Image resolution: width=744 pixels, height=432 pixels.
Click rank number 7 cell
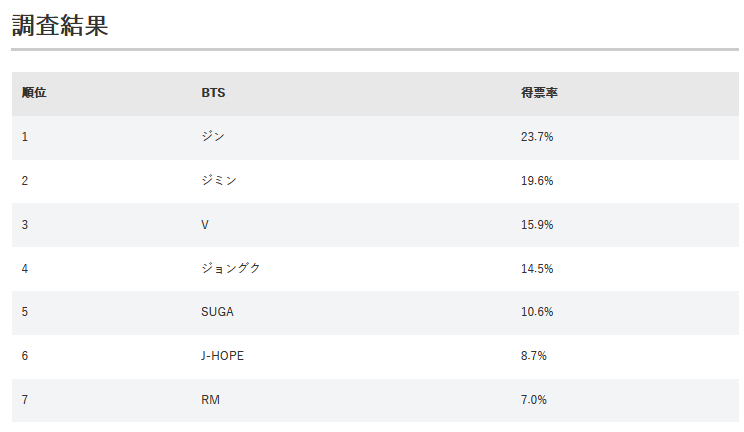click(25, 400)
